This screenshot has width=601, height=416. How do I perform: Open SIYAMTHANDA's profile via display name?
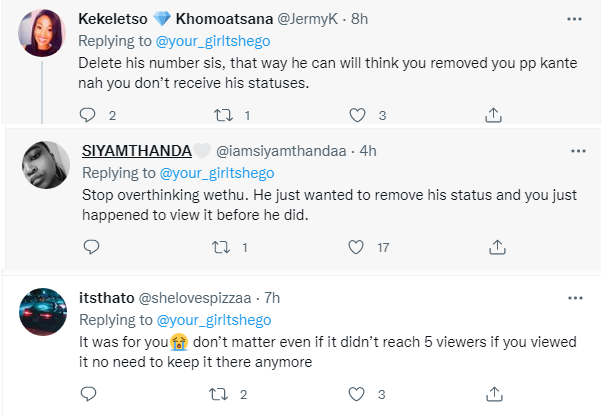click(x=137, y=151)
